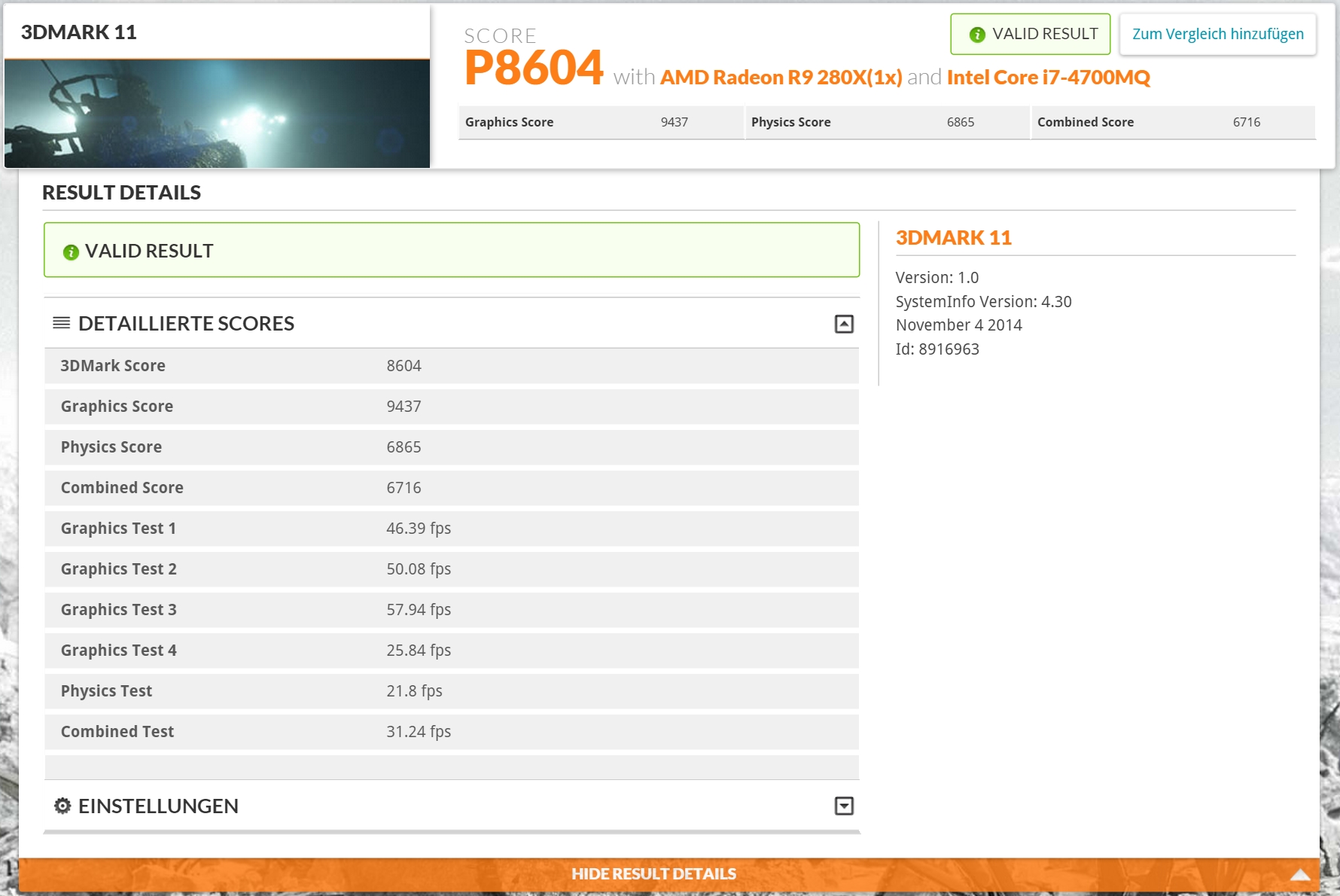The image size is (1340, 896).
Task: Select the 6865 value in details table
Action: click(x=404, y=446)
